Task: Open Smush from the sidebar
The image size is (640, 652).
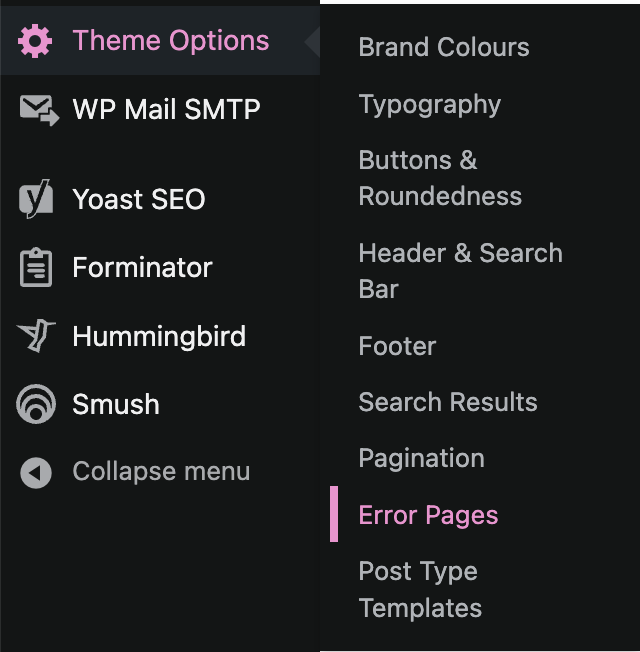Action: pos(115,404)
